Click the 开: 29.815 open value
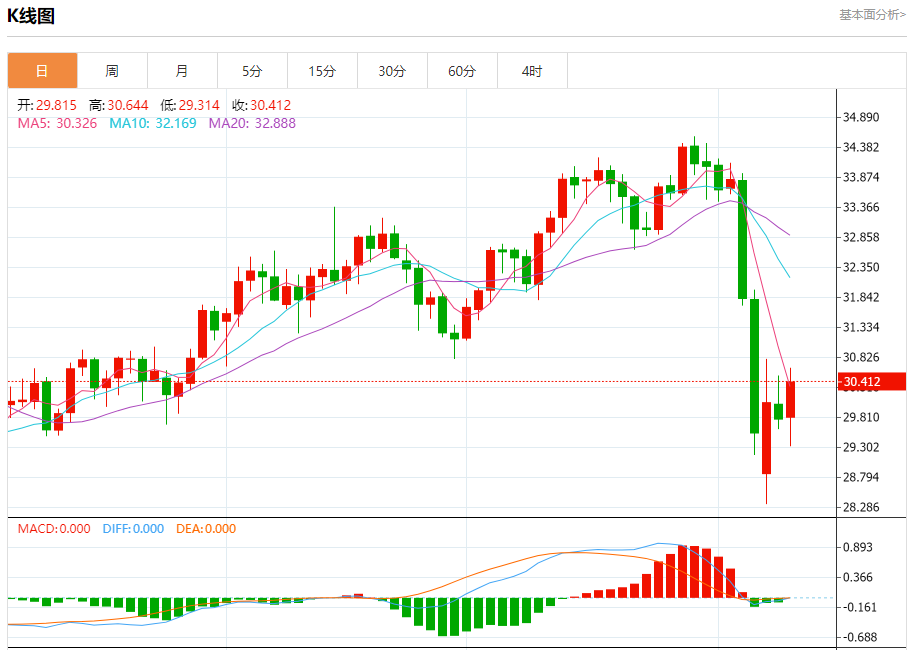Viewport: 911px width, 650px height. pyautogui.click(x=47, y=105)
